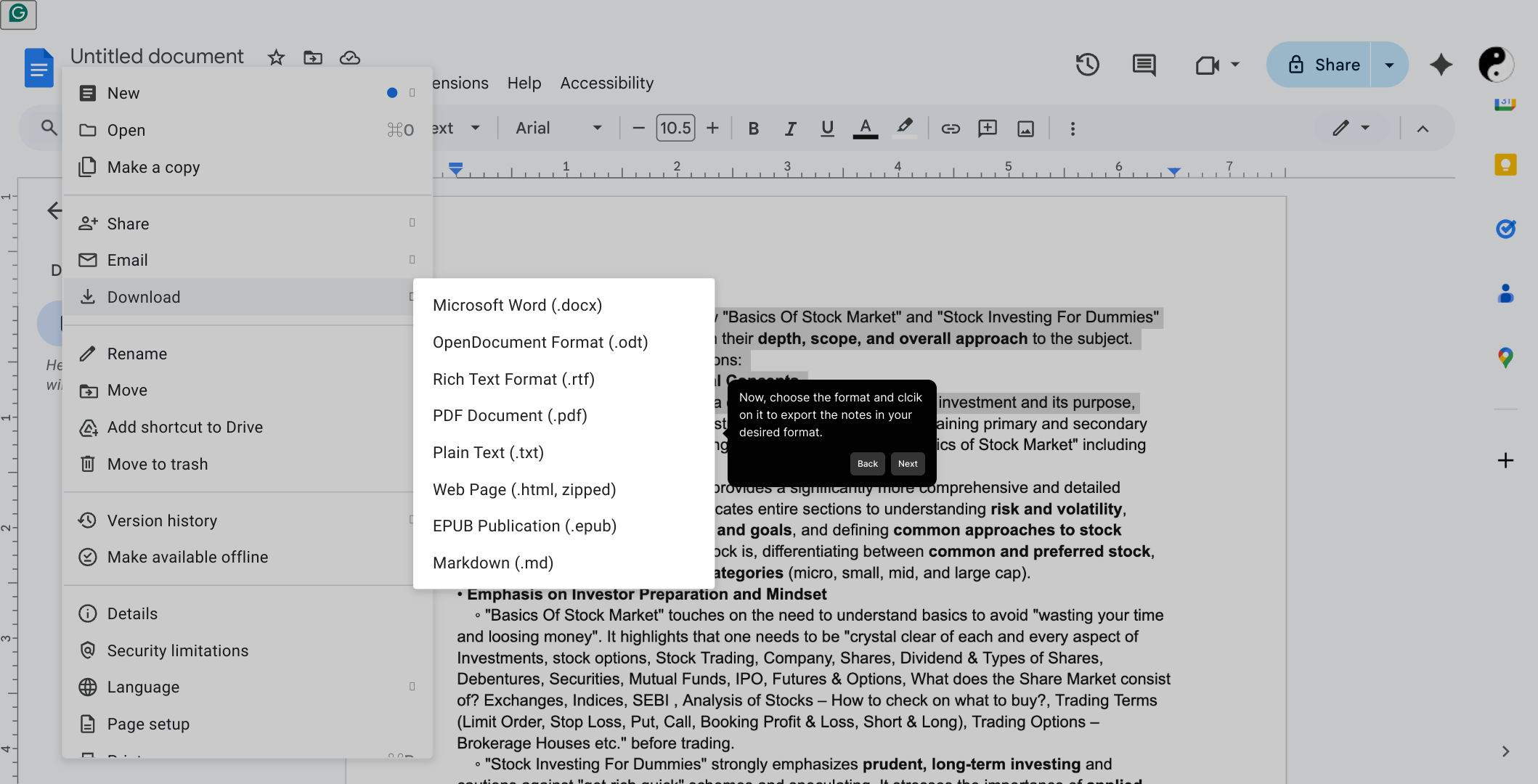This screenshot has width=1538, height=784.
Task: Open Google Maps in side panel
Action: [x=1505, y=357]
